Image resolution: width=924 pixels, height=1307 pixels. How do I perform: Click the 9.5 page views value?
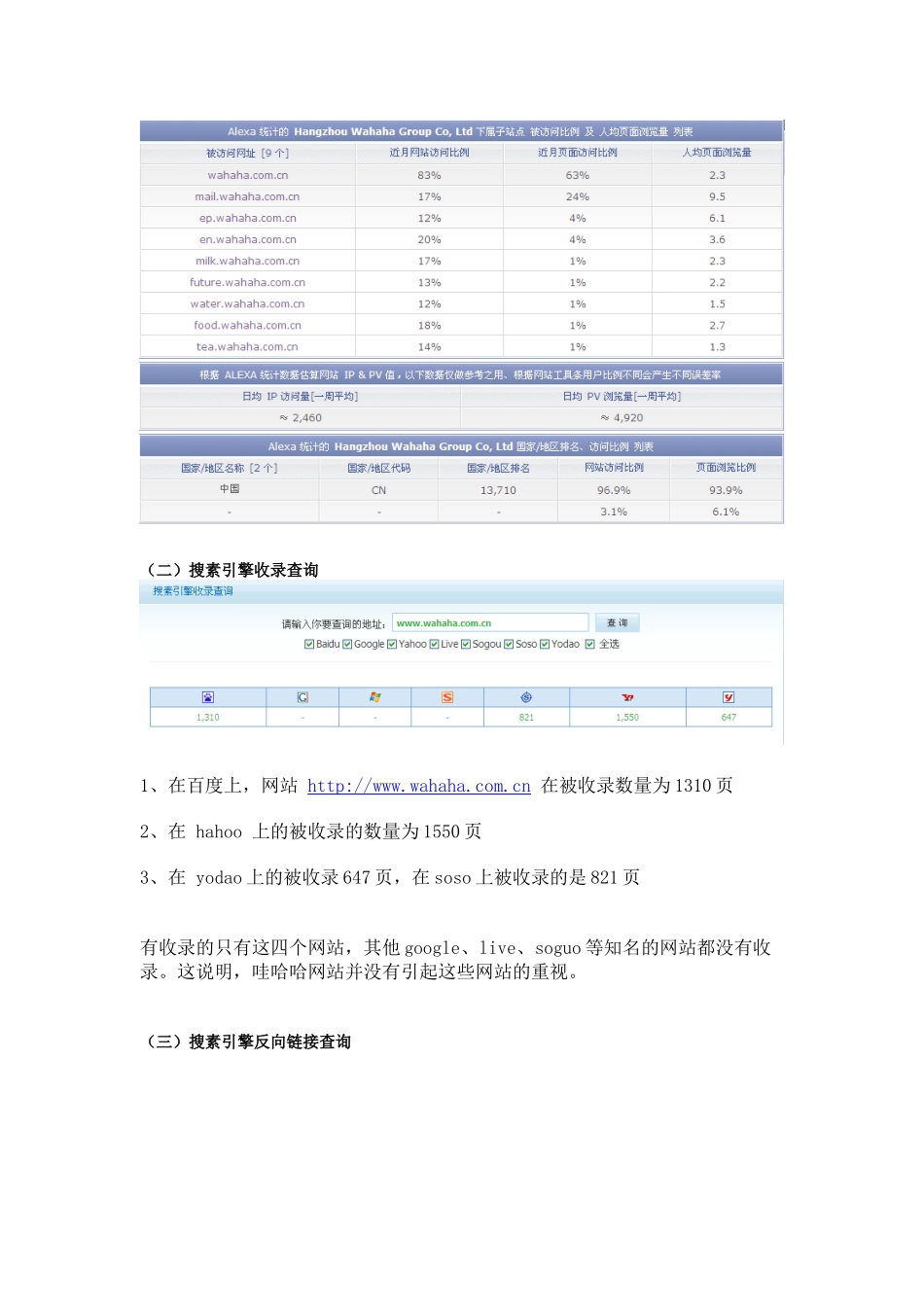(x=717, y=196)
